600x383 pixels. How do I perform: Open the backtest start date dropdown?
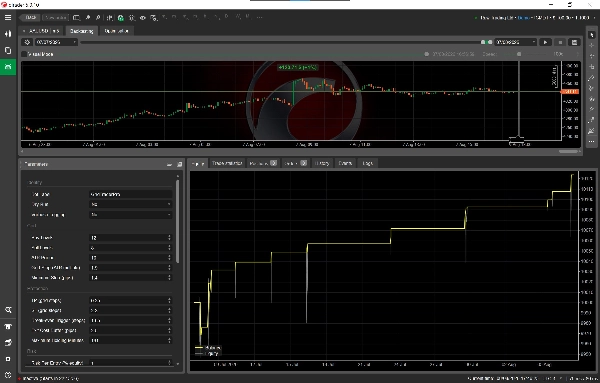tap(56, 42)
